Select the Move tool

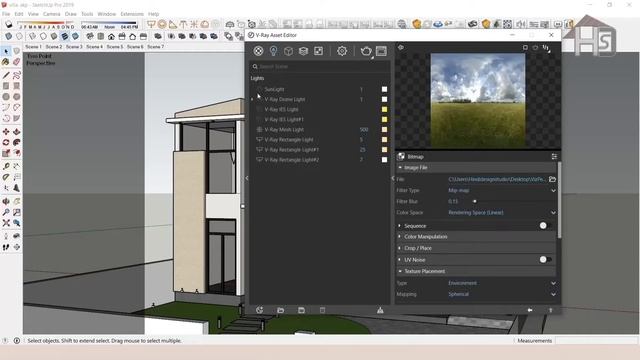(x=6, y=132)
